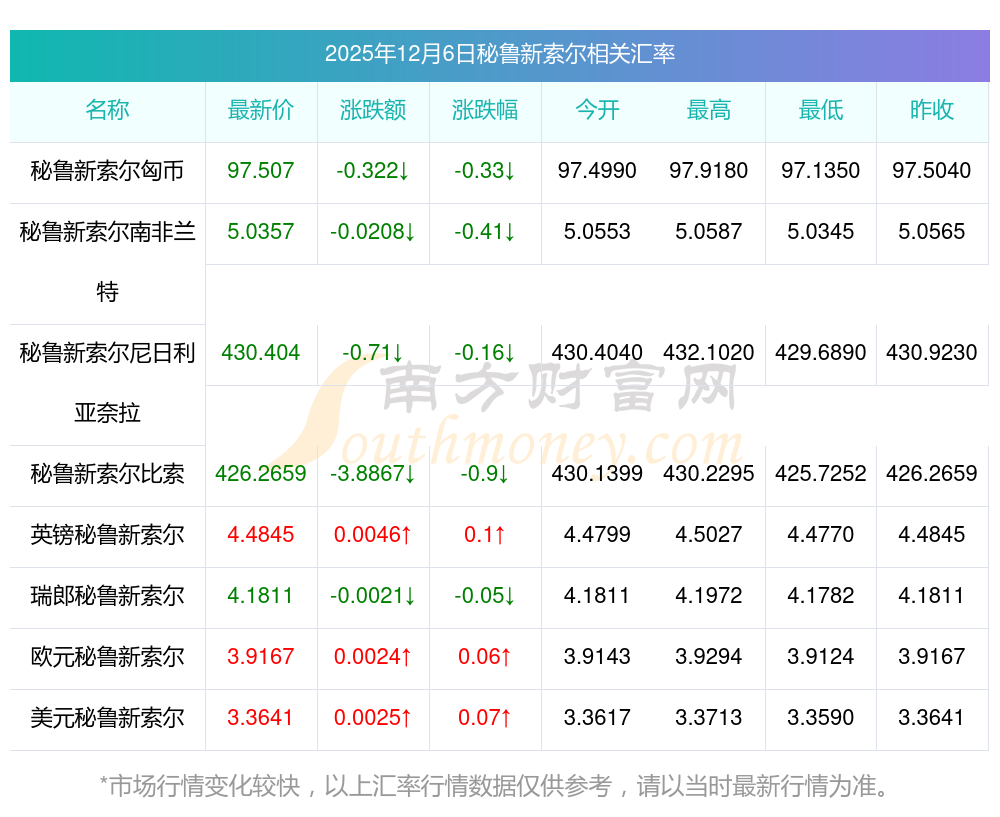
Task: Click change amount 0.0024↑
Action: 373,656
